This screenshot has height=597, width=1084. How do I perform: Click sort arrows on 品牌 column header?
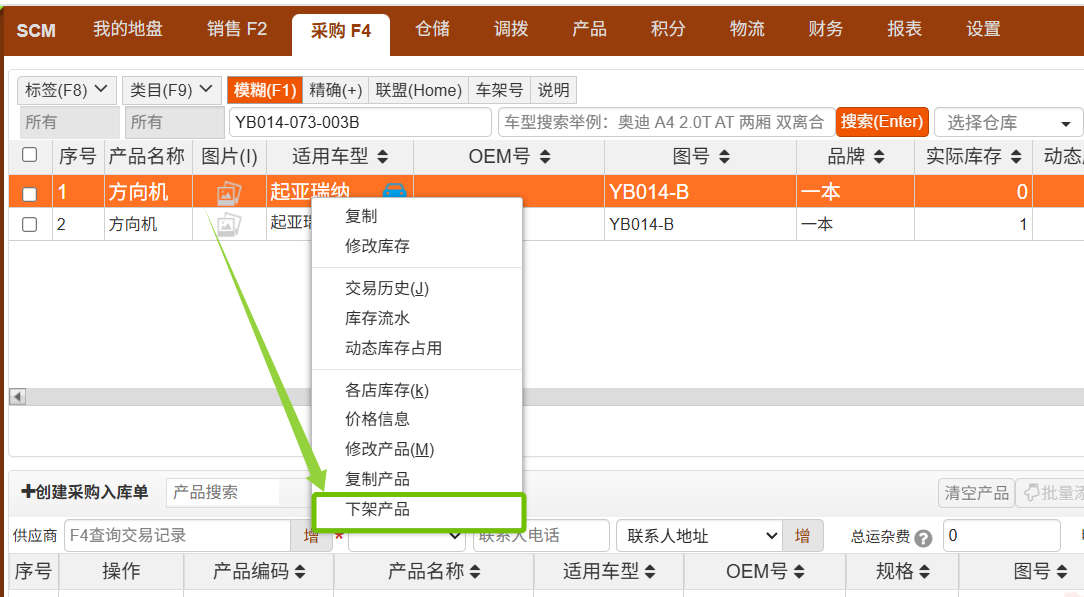(x=879, y=157)
